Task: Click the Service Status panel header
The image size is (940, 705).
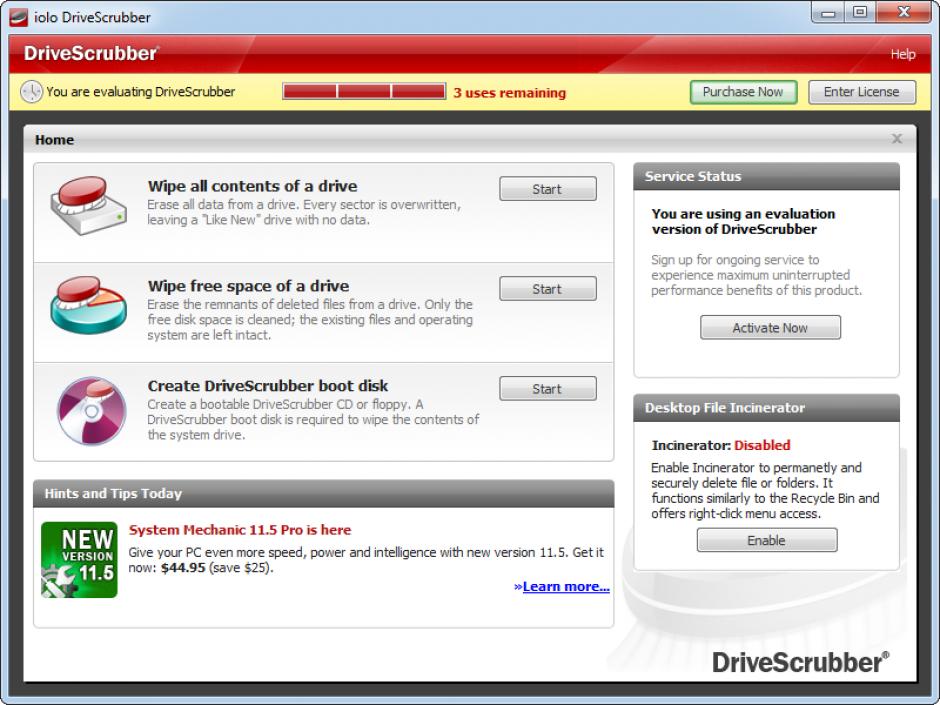Action: pyautogui.click(x=767, y=176)
